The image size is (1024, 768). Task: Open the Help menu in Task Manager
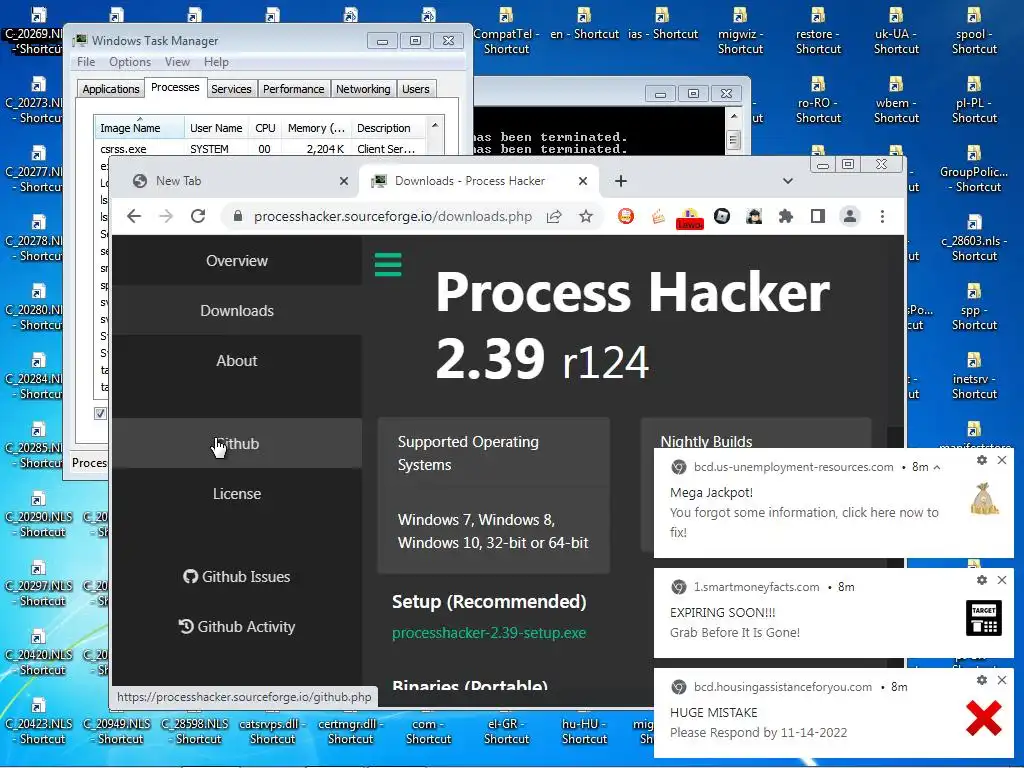216,61
